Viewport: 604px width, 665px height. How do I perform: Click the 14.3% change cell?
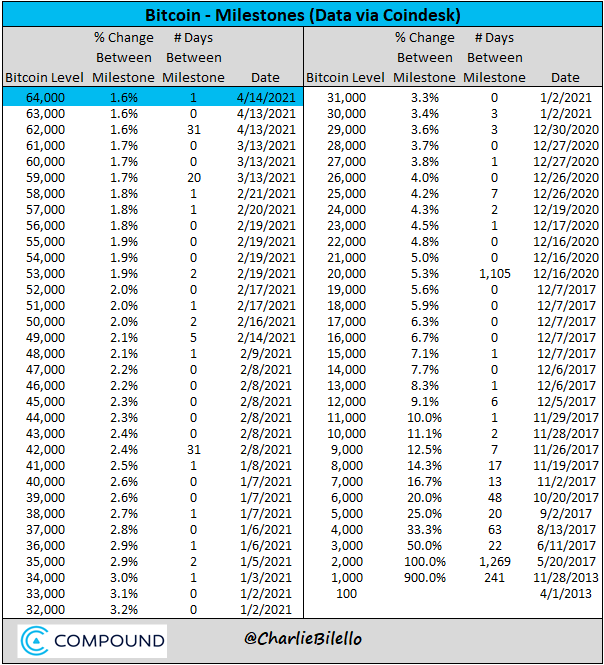point(425,466)
